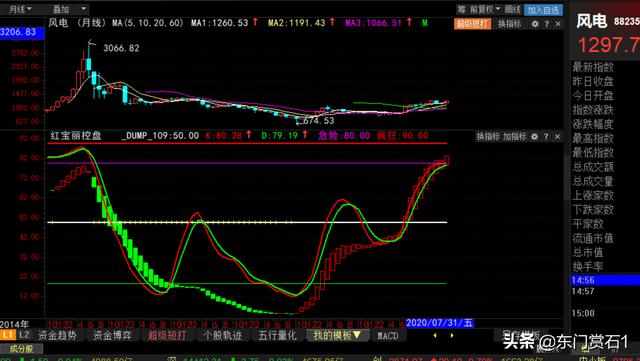The height and width of the screenshot is (361, 640).
Task: Toggle the 常 normal mode button
Action: pyautogui.click(x=461, y=9)
